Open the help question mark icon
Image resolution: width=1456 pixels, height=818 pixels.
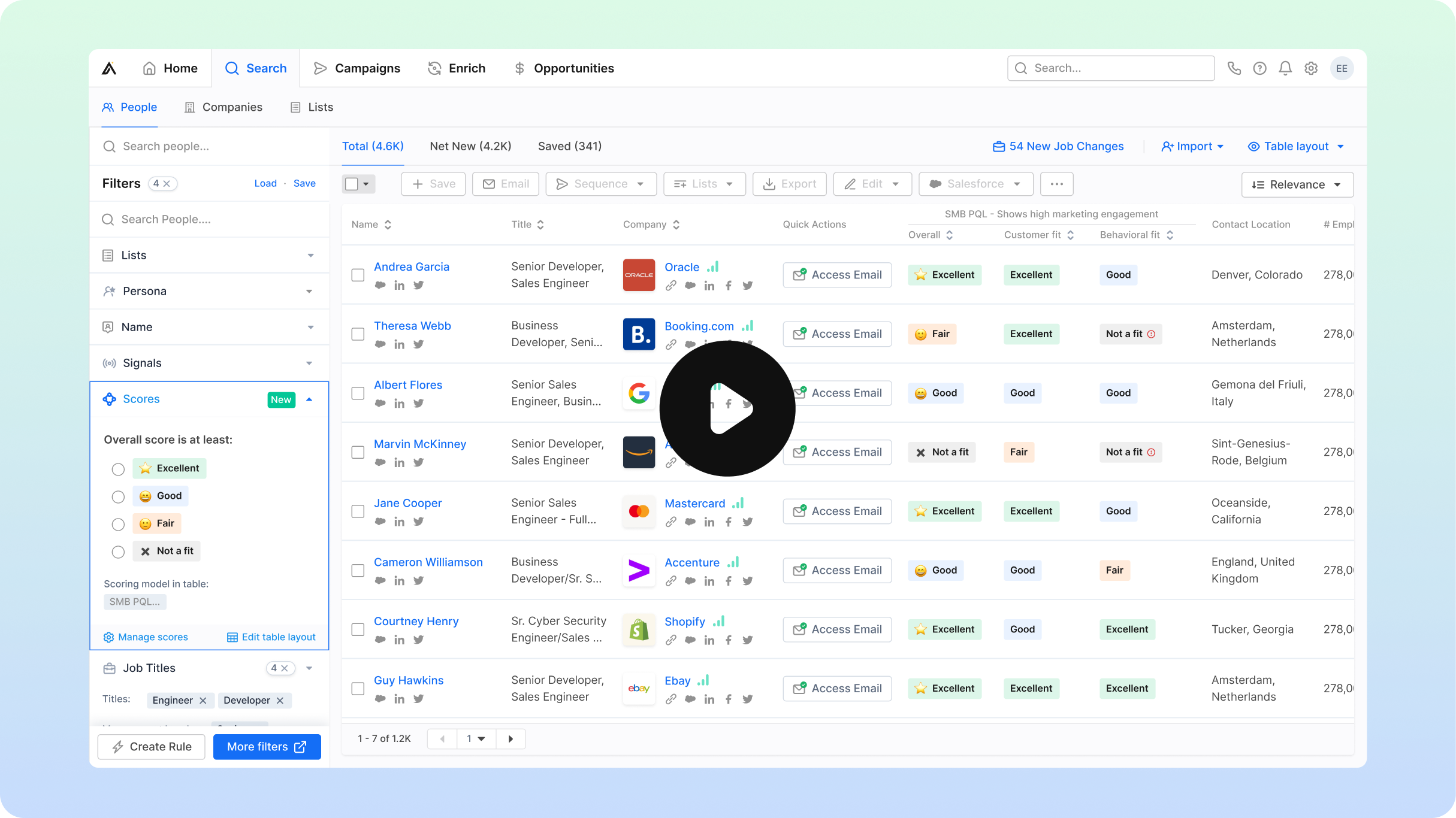click(x=1259, y=68)
